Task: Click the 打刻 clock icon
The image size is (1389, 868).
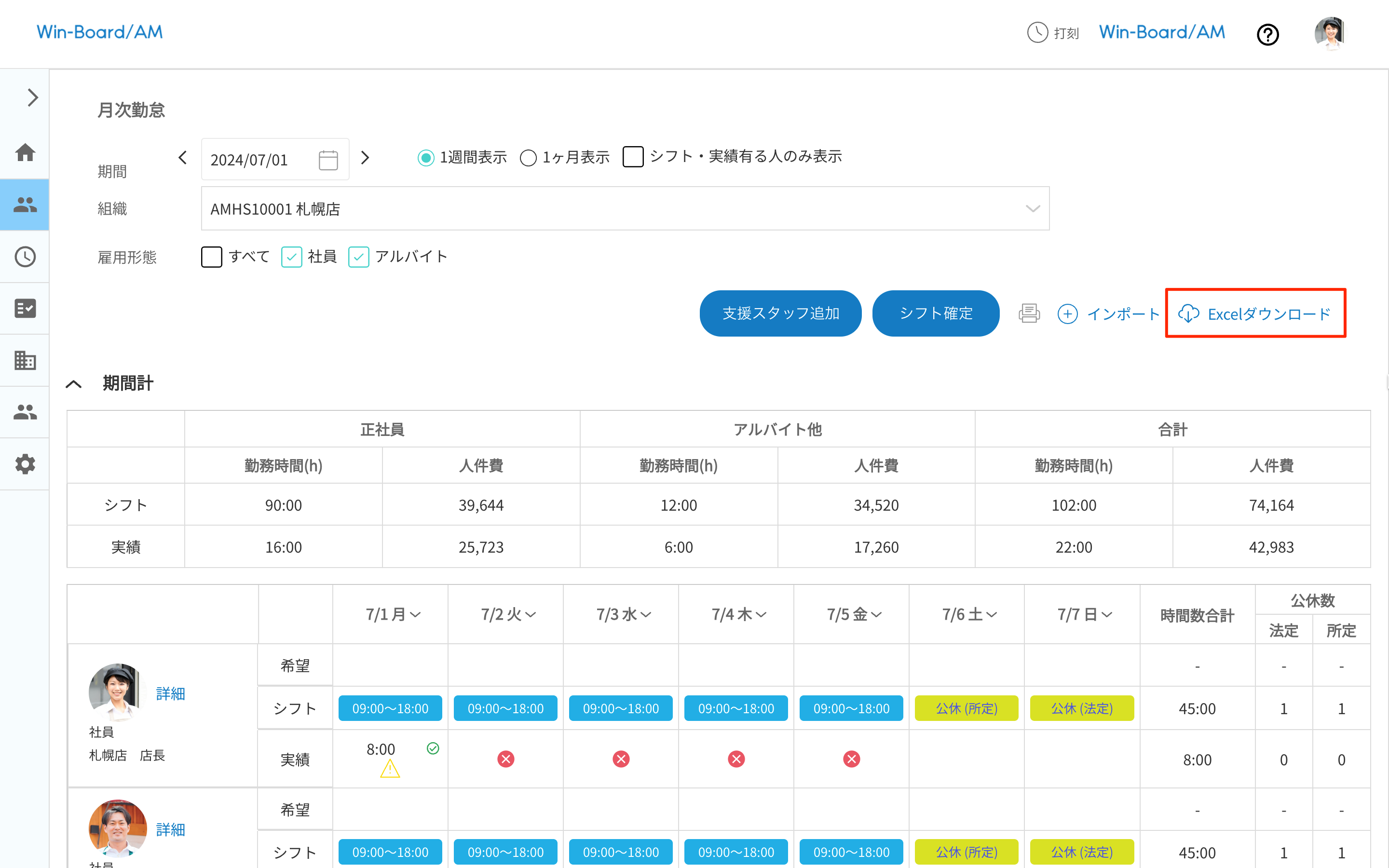Action: tap(1038, 33)
